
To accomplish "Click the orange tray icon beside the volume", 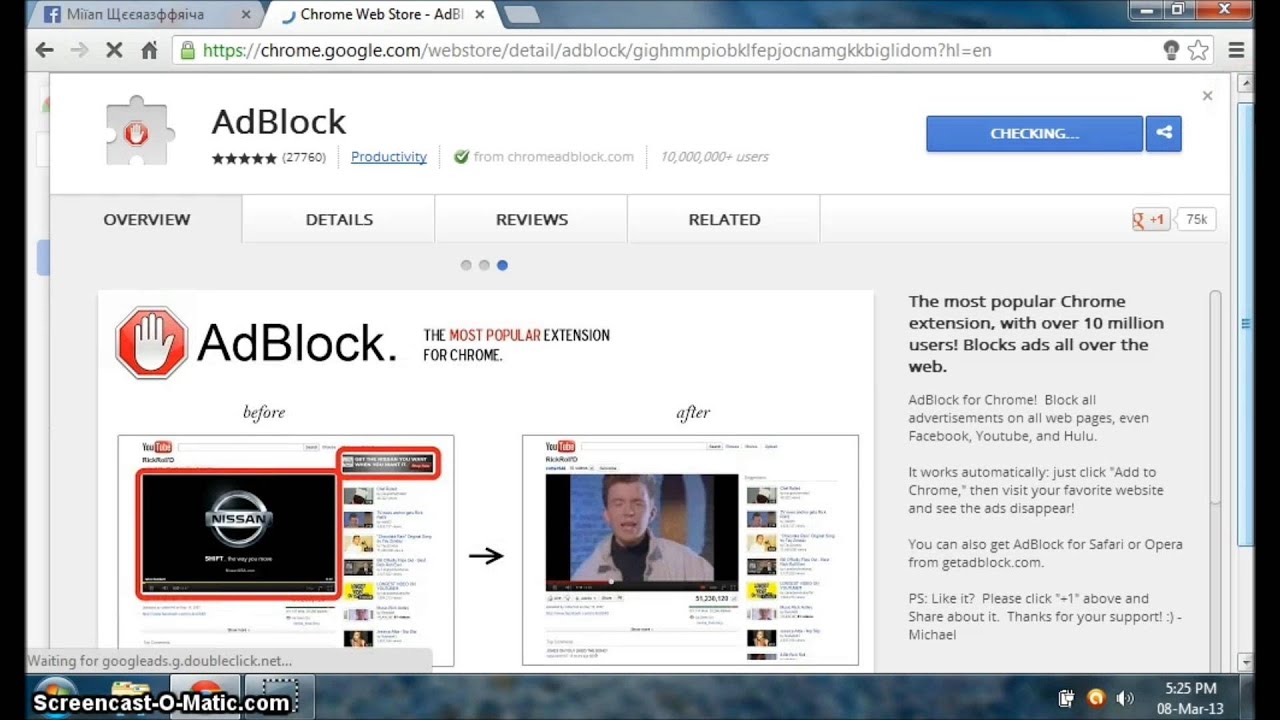I will point(1096,698).
